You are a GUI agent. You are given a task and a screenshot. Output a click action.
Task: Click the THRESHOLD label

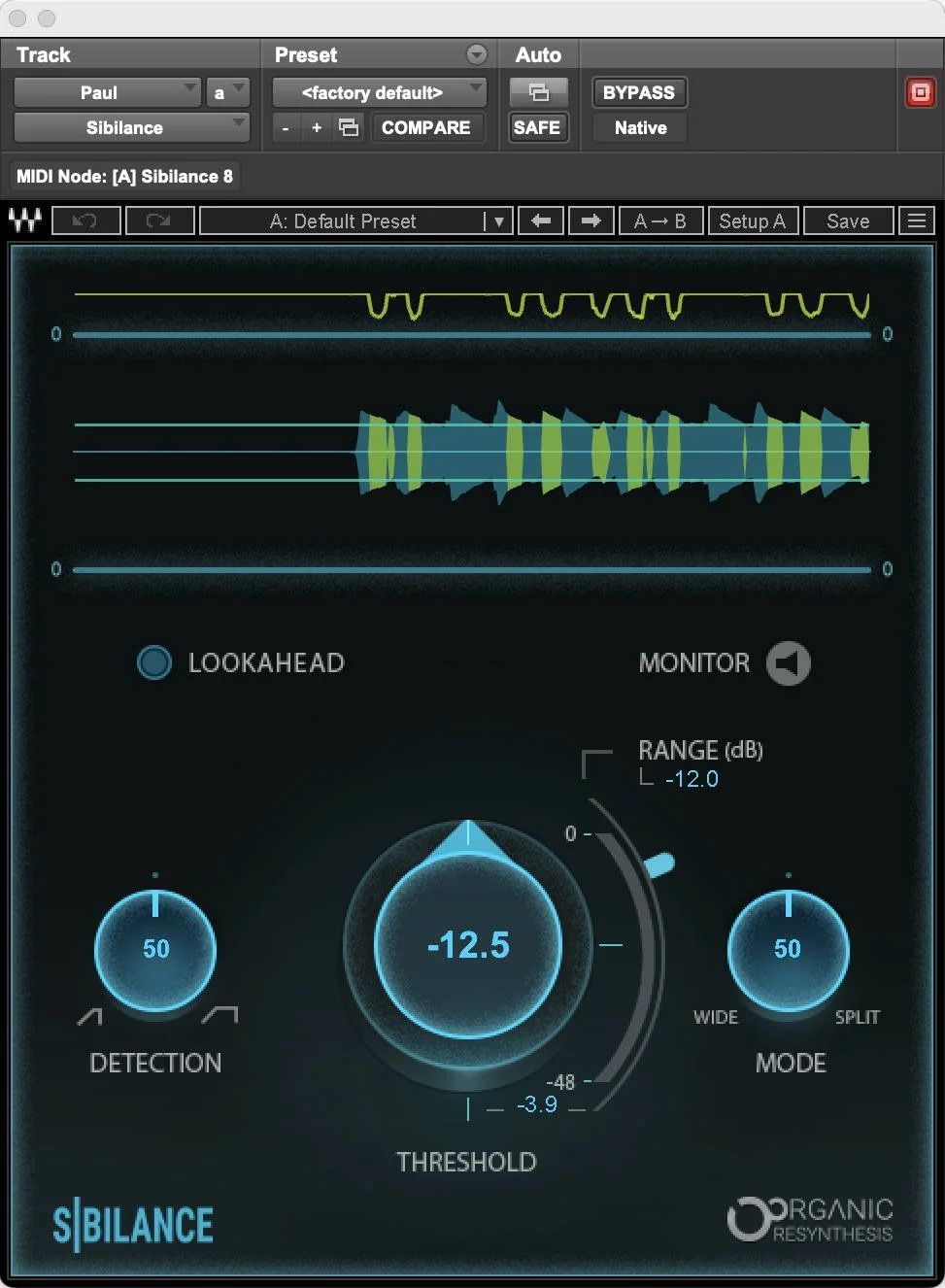tap(466, 1162)
